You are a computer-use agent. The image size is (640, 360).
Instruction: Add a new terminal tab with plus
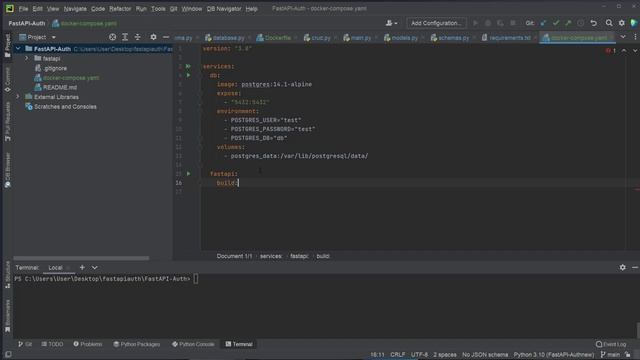point(82,268)
